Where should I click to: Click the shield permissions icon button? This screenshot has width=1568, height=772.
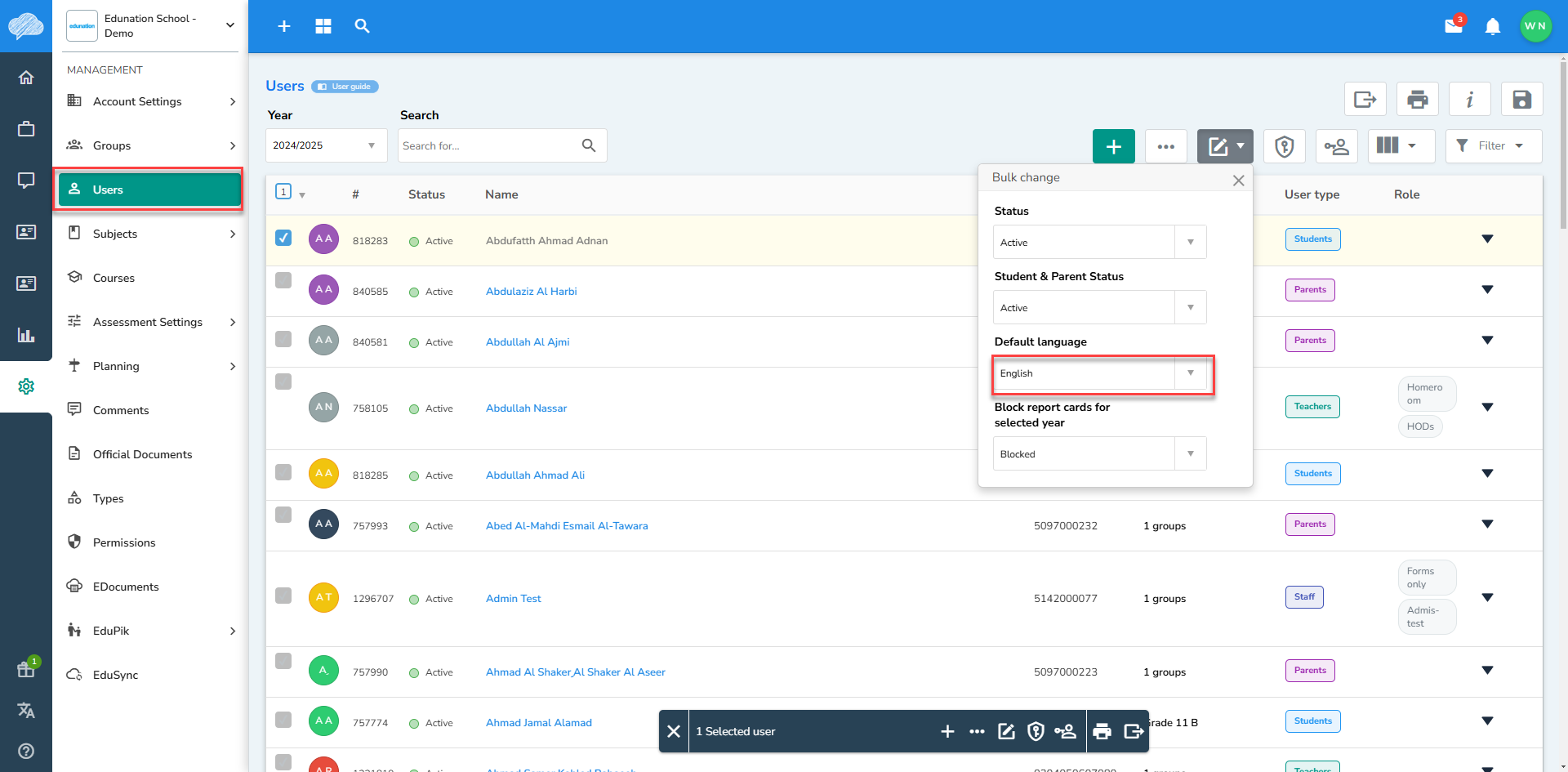point(1285,146)
